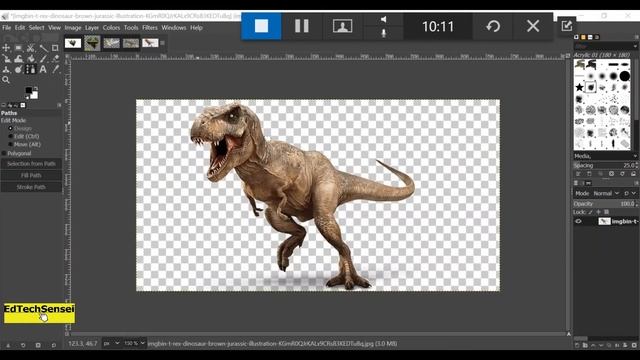Choose the Clone stamp tool
The image size is (640, 360).
[6, 69]
